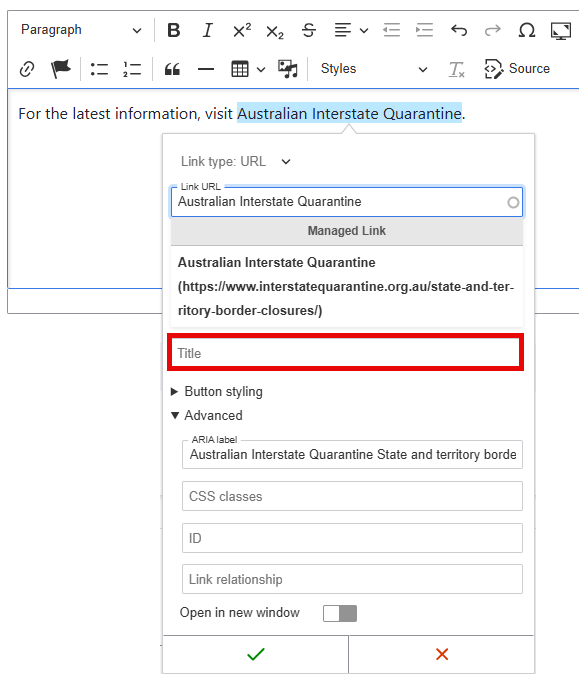
Task: Increase indent of paragraph
Action: (424, 30)
